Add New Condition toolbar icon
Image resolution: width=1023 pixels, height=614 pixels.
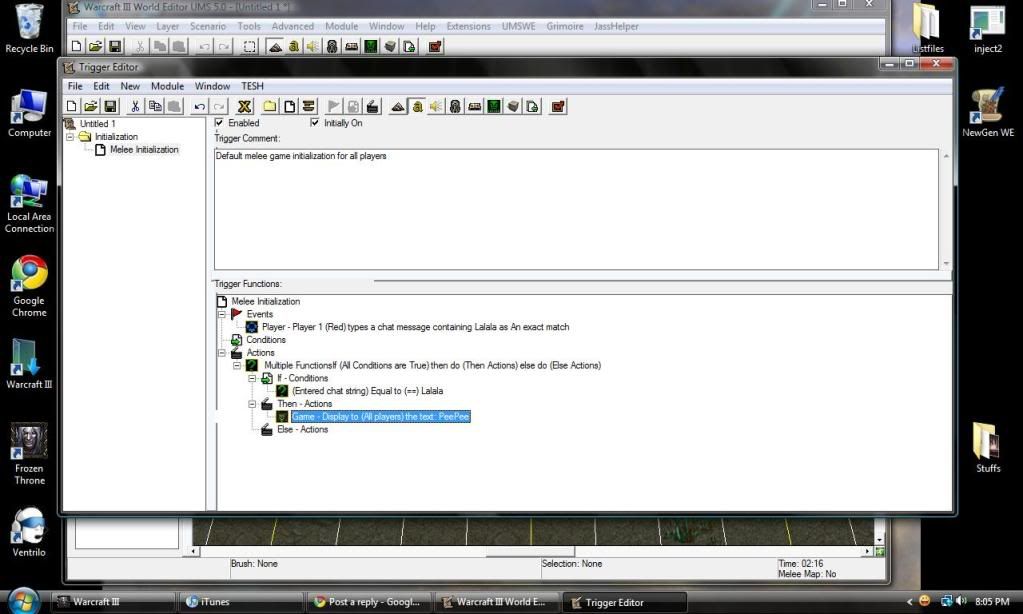point(353,106)
